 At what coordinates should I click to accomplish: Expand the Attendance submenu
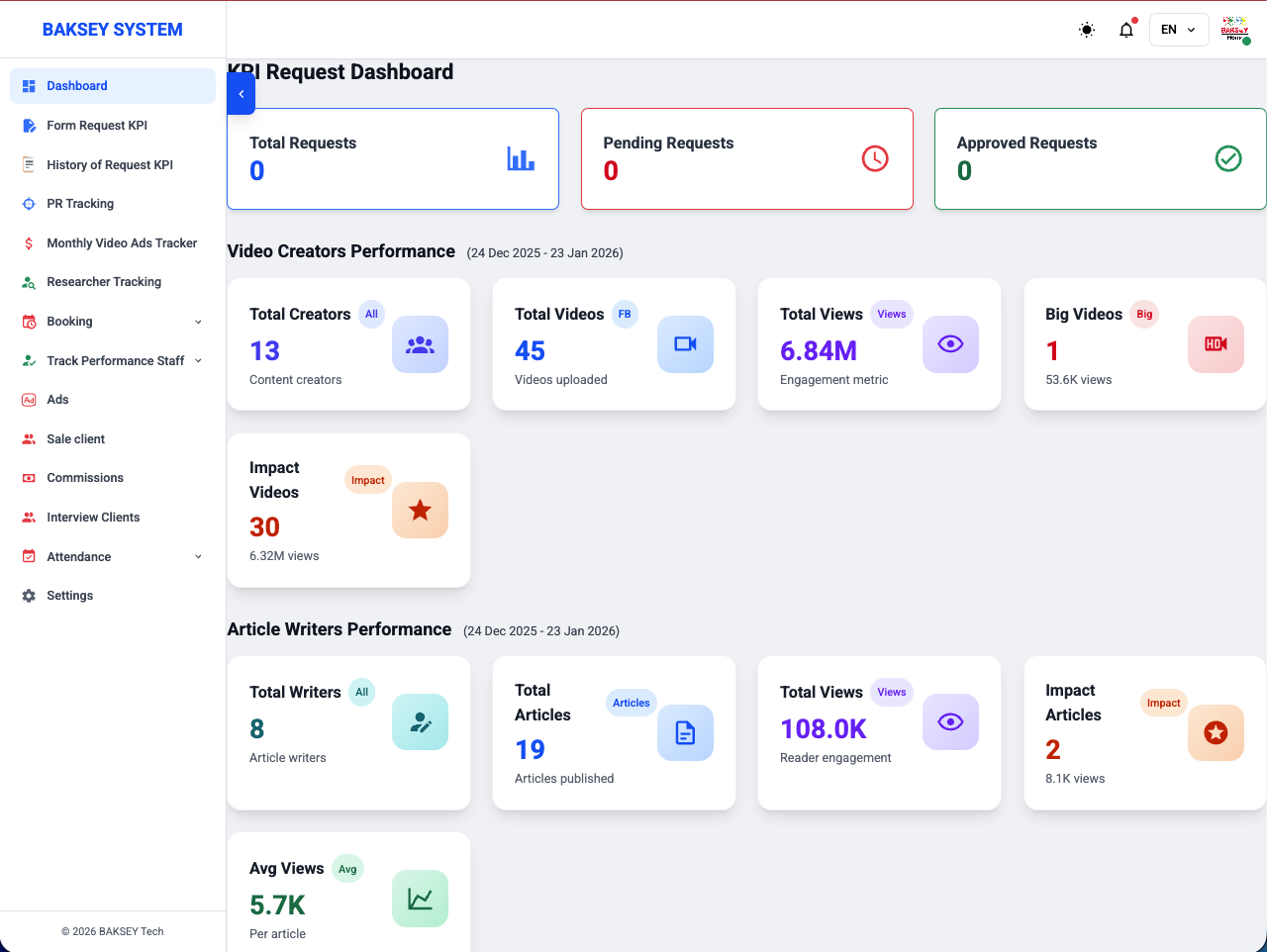tap(198, 556)
